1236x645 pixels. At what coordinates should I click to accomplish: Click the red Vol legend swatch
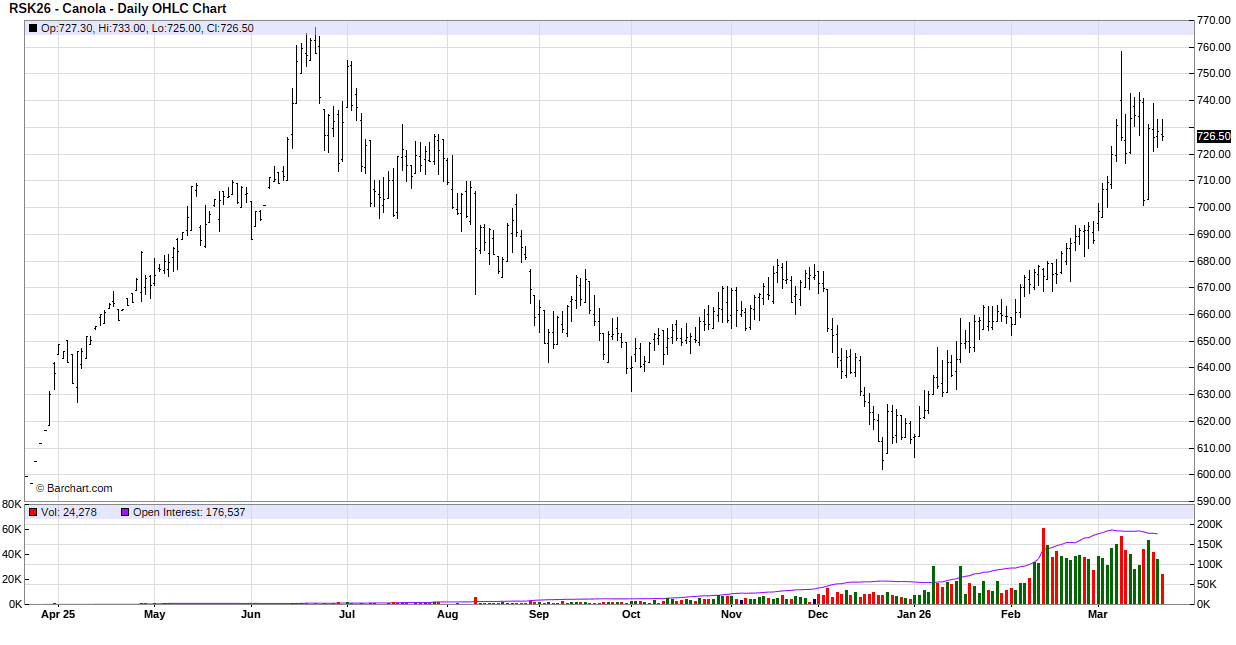tap(32, 512)
